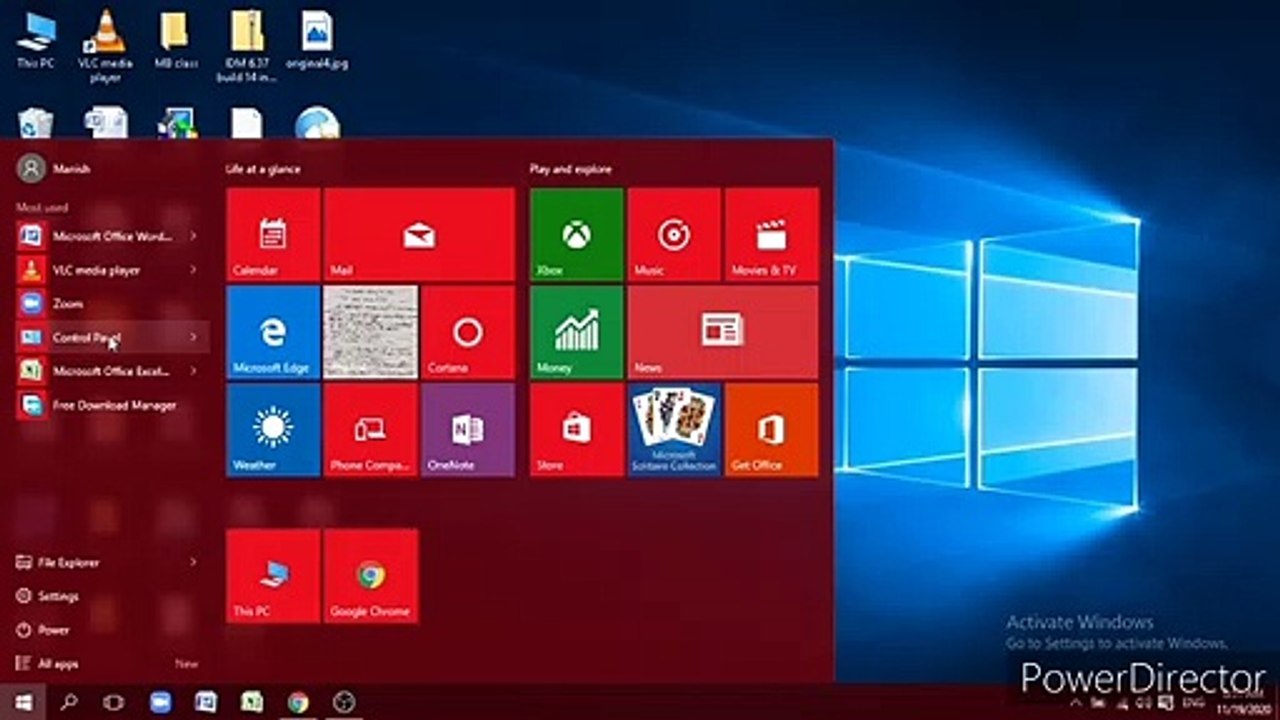Image resolution: width=1280 pixels, height=720 pixels.
Task: Open VLC media player desktop shortcut
Action: tap(105, 46)
